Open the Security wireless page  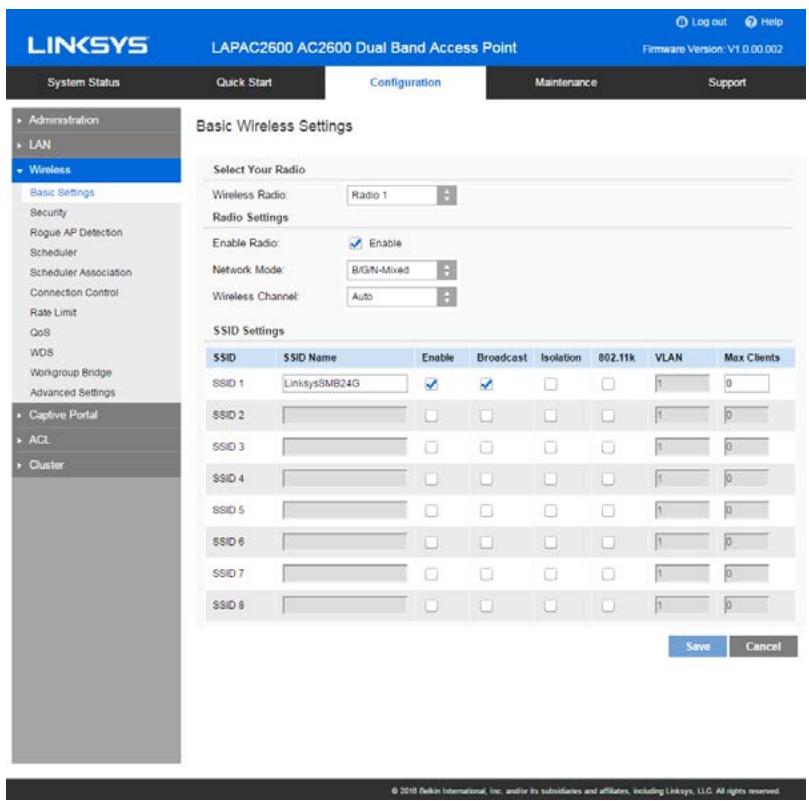click(48, 213)
